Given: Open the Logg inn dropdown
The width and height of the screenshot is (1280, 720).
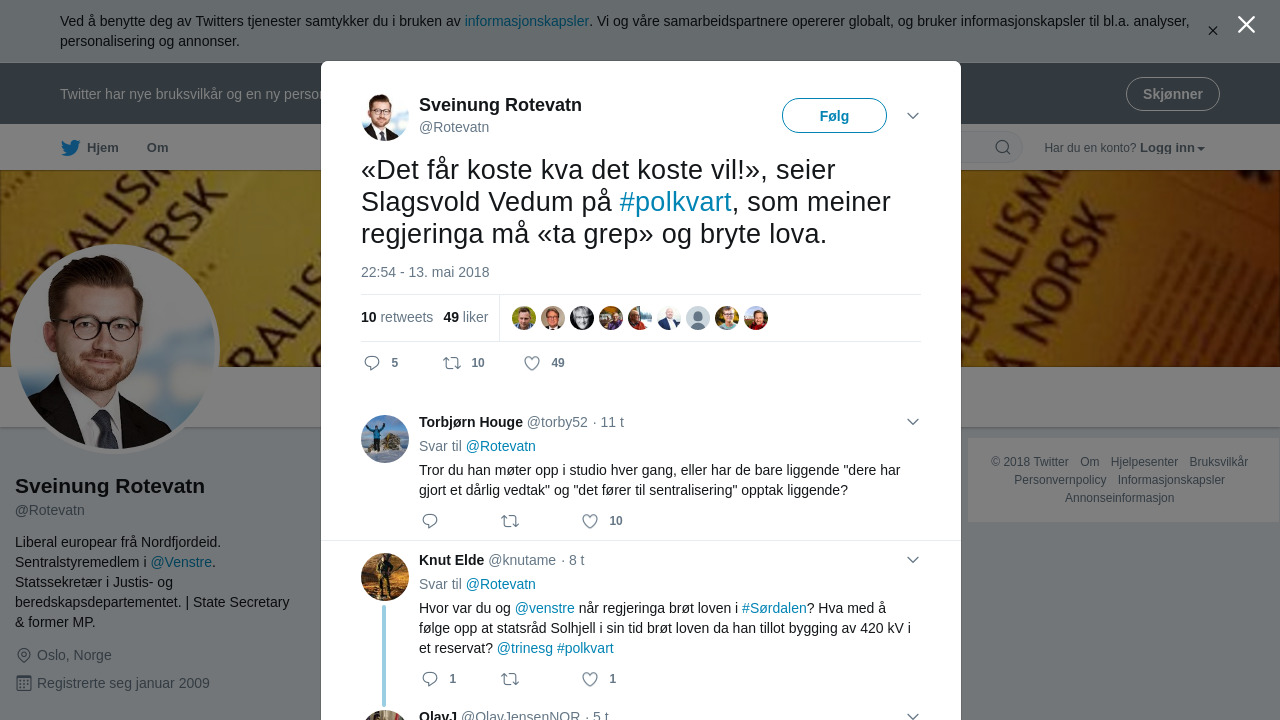Looking at the screenshot, I should 1172,148.
